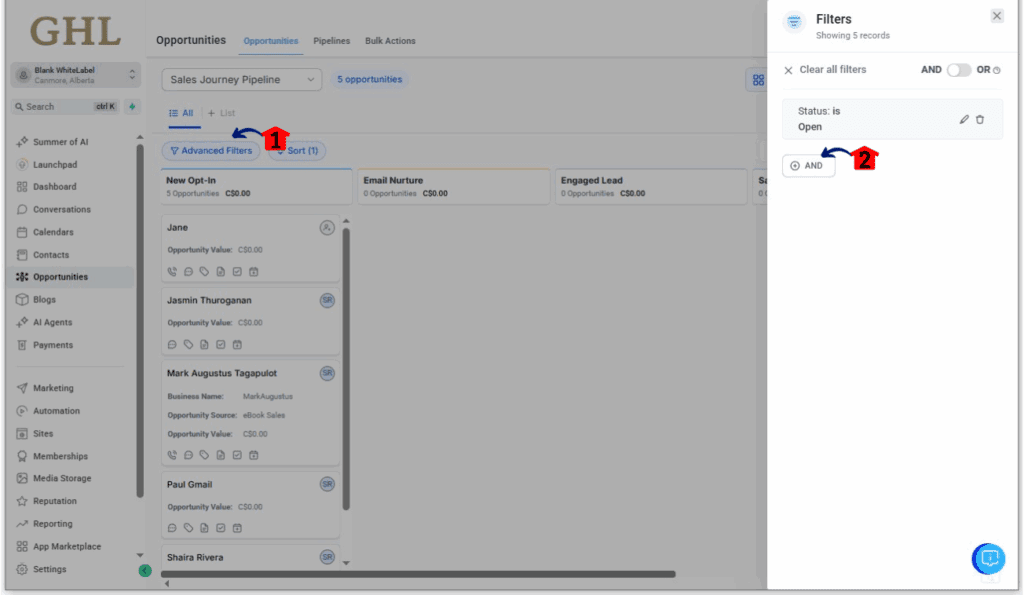Image resolution: width=1024 pixels, height=595 pixels.
Task: Open tasks icon on Paul Gmail card
Action: [x=221, y=528]
